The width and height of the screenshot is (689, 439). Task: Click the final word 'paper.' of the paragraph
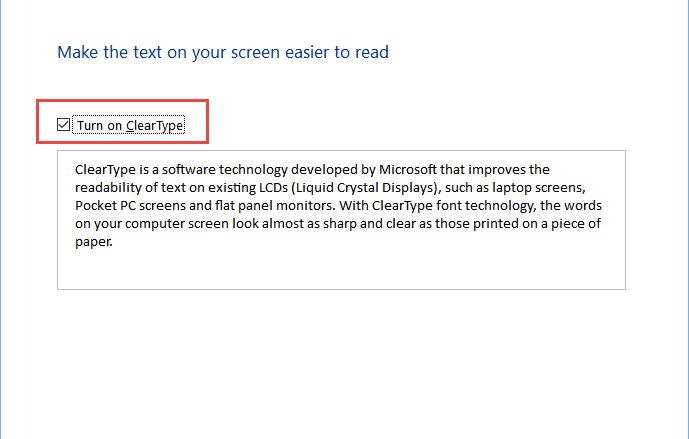(94, 242)
